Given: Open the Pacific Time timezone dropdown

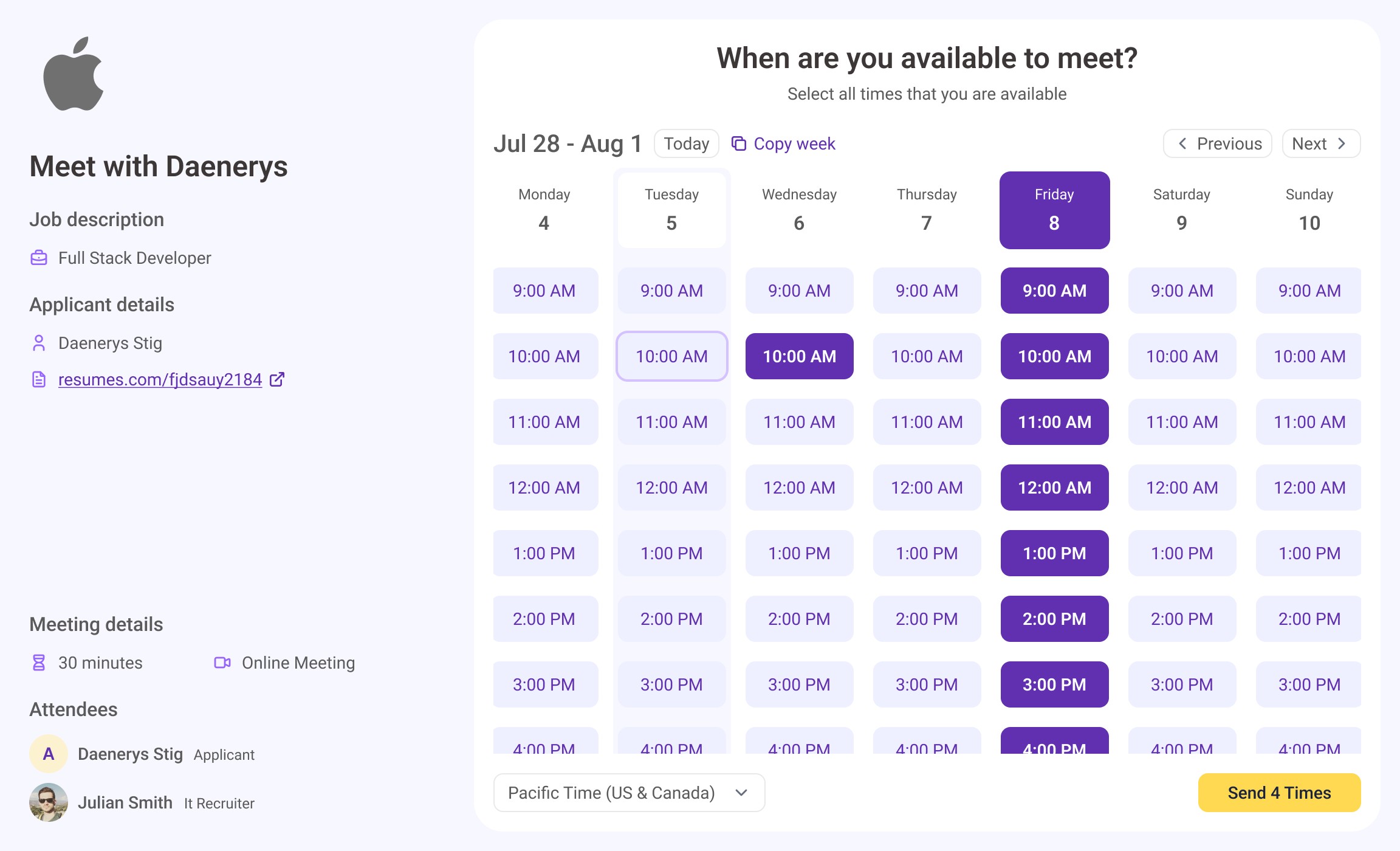Looking at the screenshot, I should pyautogui.click(x=629, y=793).
